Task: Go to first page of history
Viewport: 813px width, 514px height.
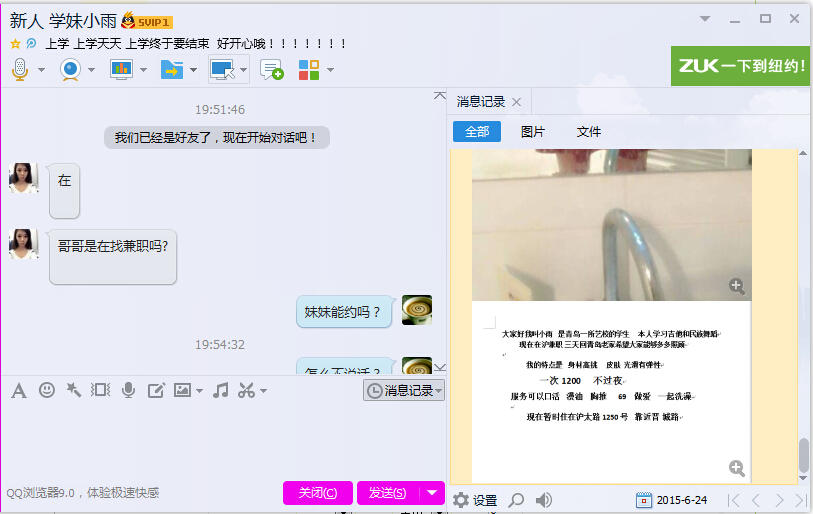Action: click(x=734, y=500)
